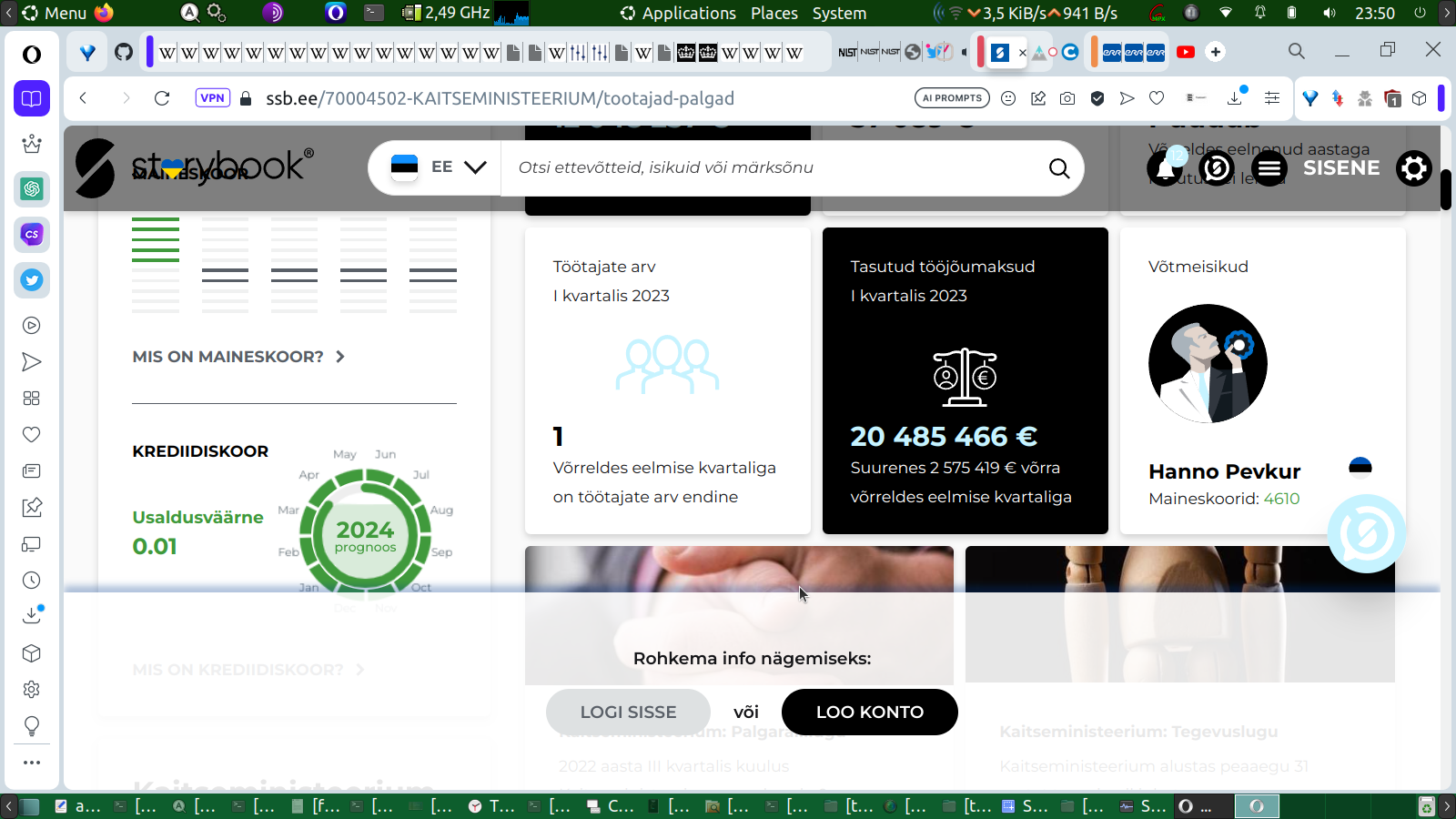The height and width of the screenshot is (819, 1456).
Task: Click the LOGI SISSE button
Action: pyautogui.click(x=628, y=712)
